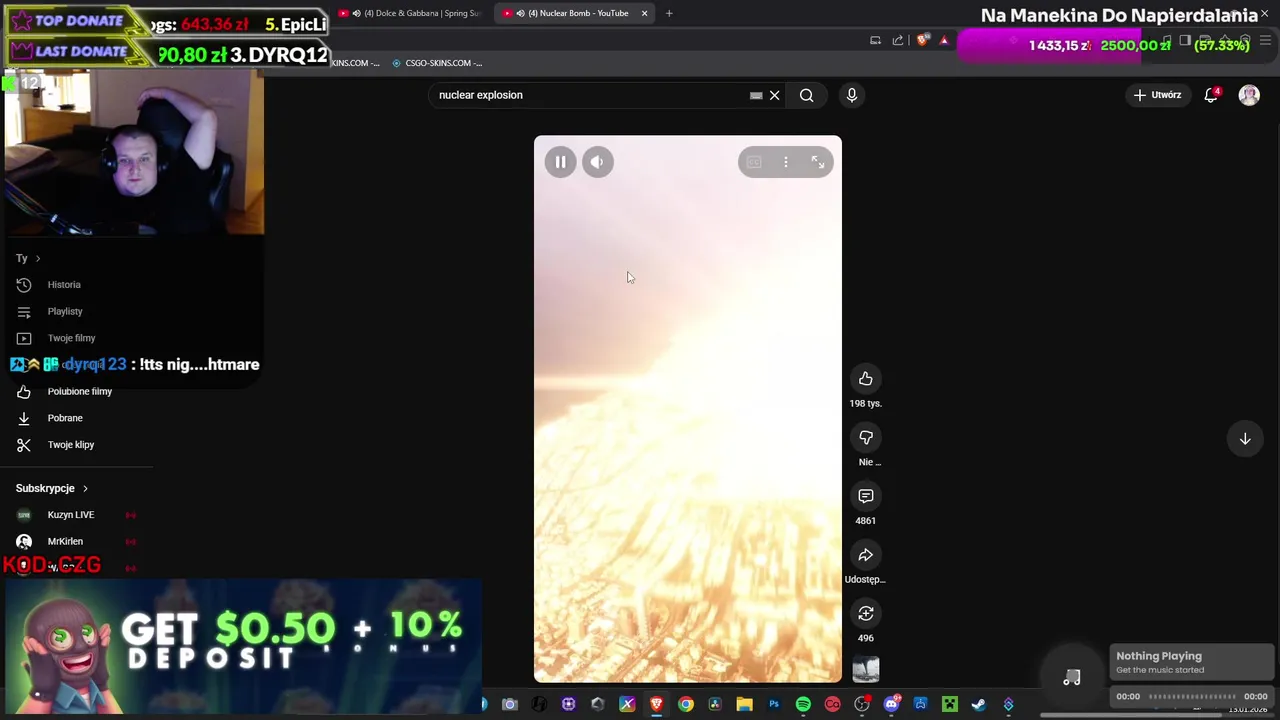
Task: Click the Nothing Playing media widget title
Action: tap(1159, 656)
